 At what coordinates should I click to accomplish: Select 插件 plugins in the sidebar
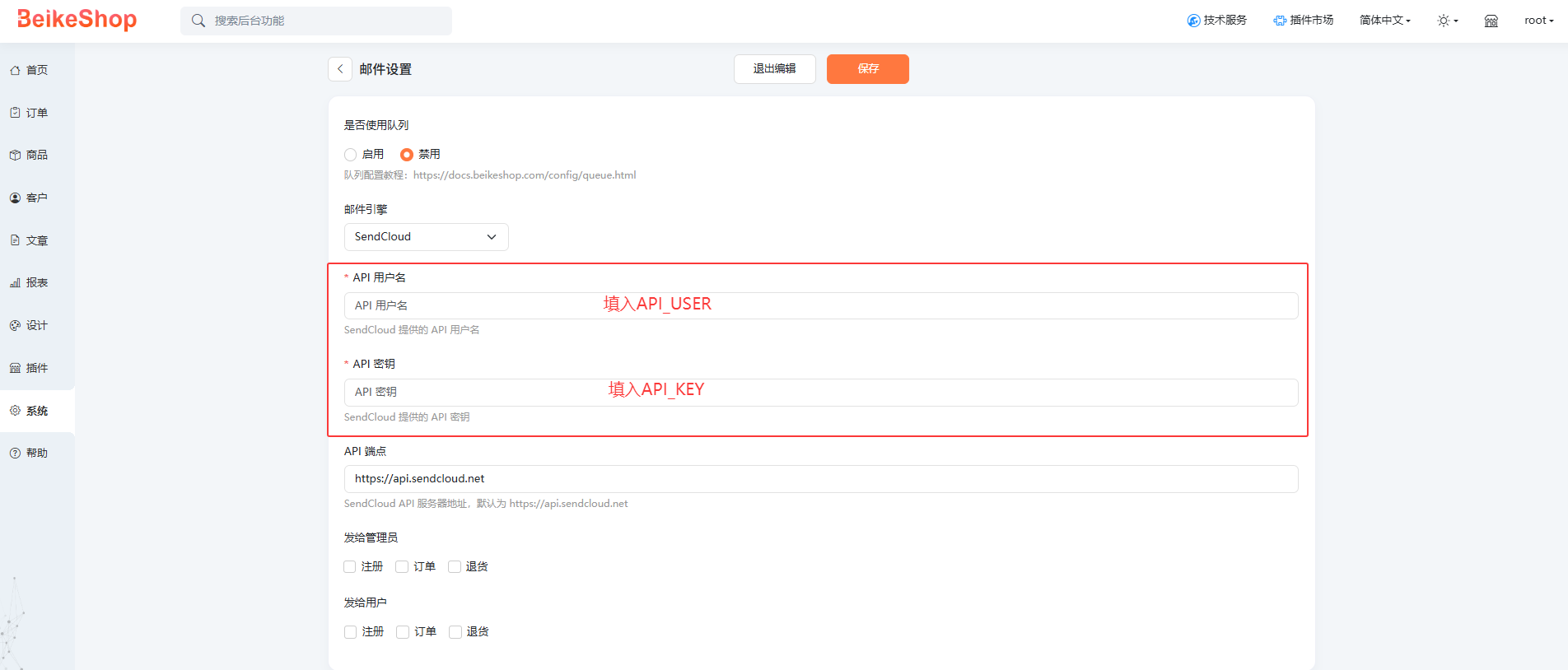37,368
